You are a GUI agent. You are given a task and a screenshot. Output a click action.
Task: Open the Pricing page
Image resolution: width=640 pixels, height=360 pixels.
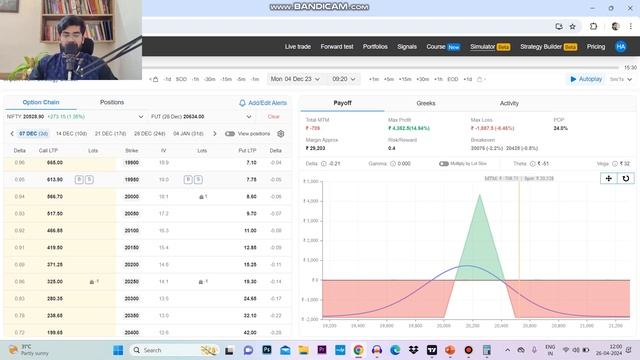(596, 47)
